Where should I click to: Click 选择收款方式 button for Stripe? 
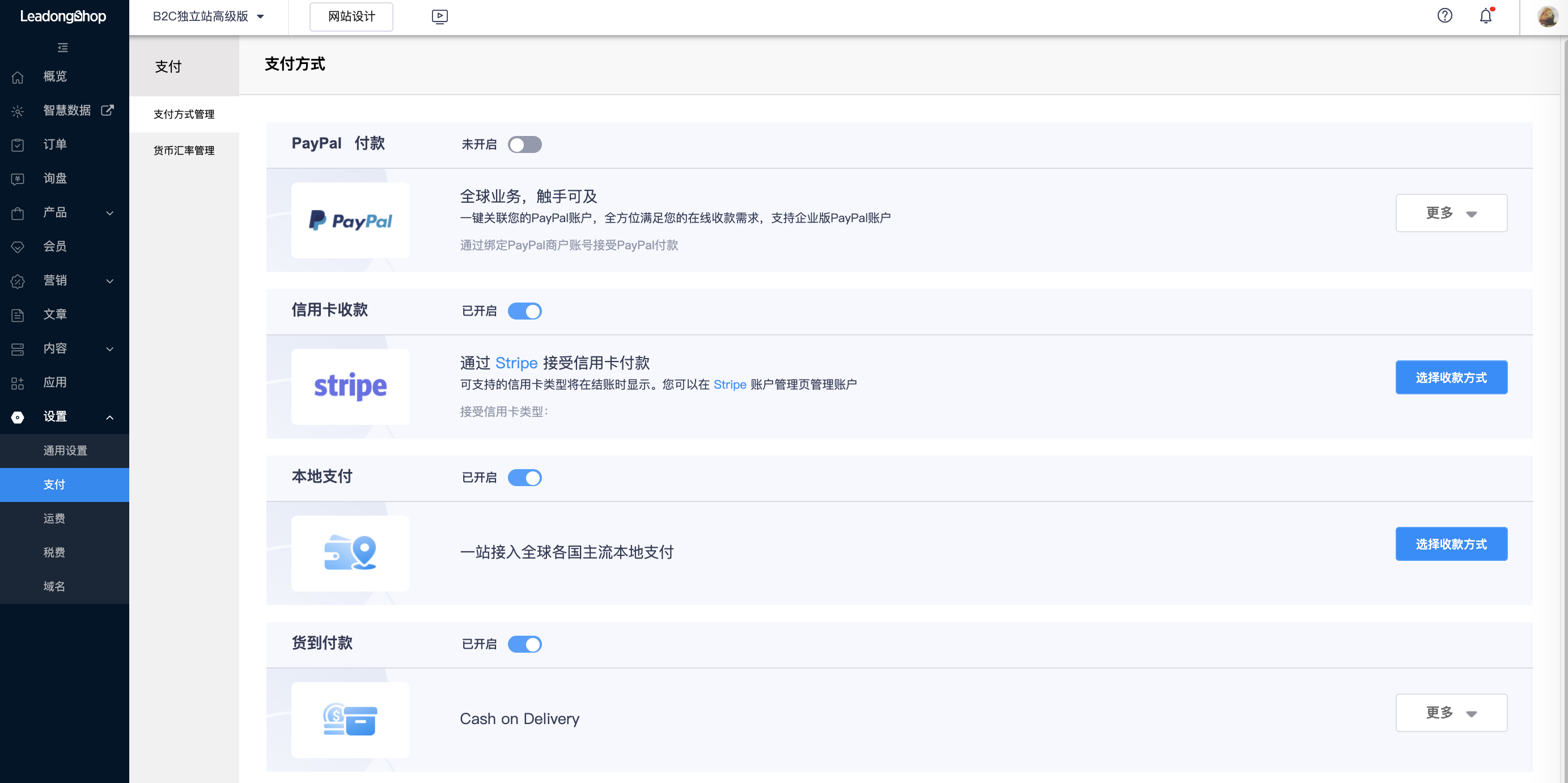1451,377
